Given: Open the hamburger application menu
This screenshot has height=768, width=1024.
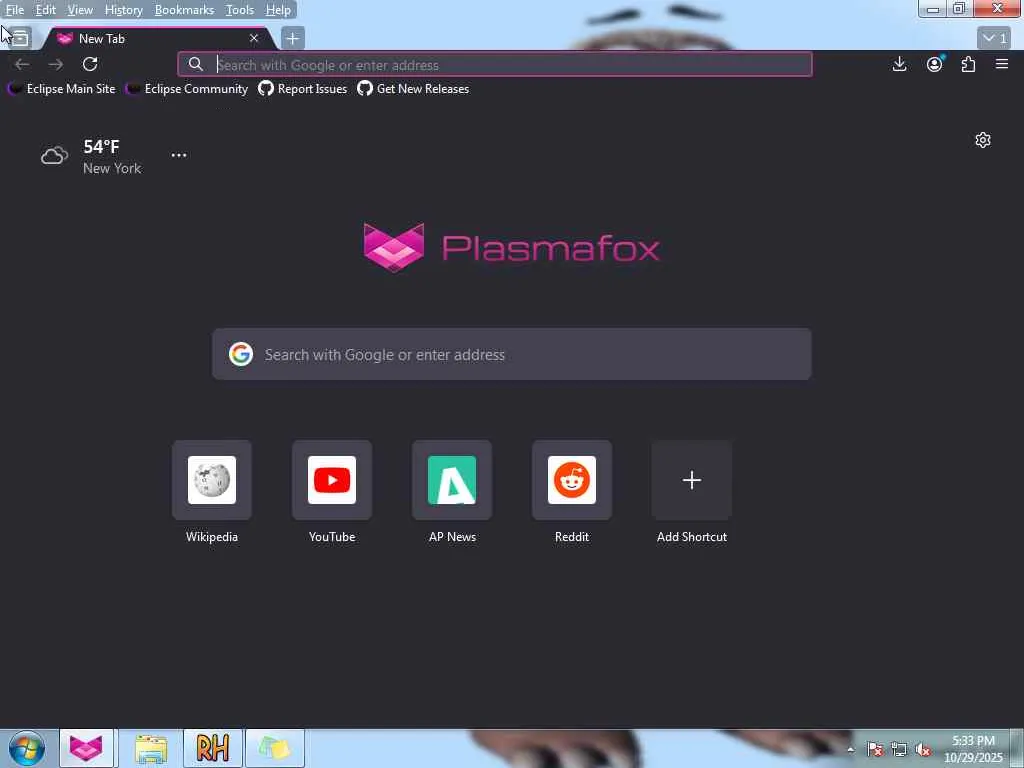Looking at the screenshot, I should click(x=1002, y=64).
